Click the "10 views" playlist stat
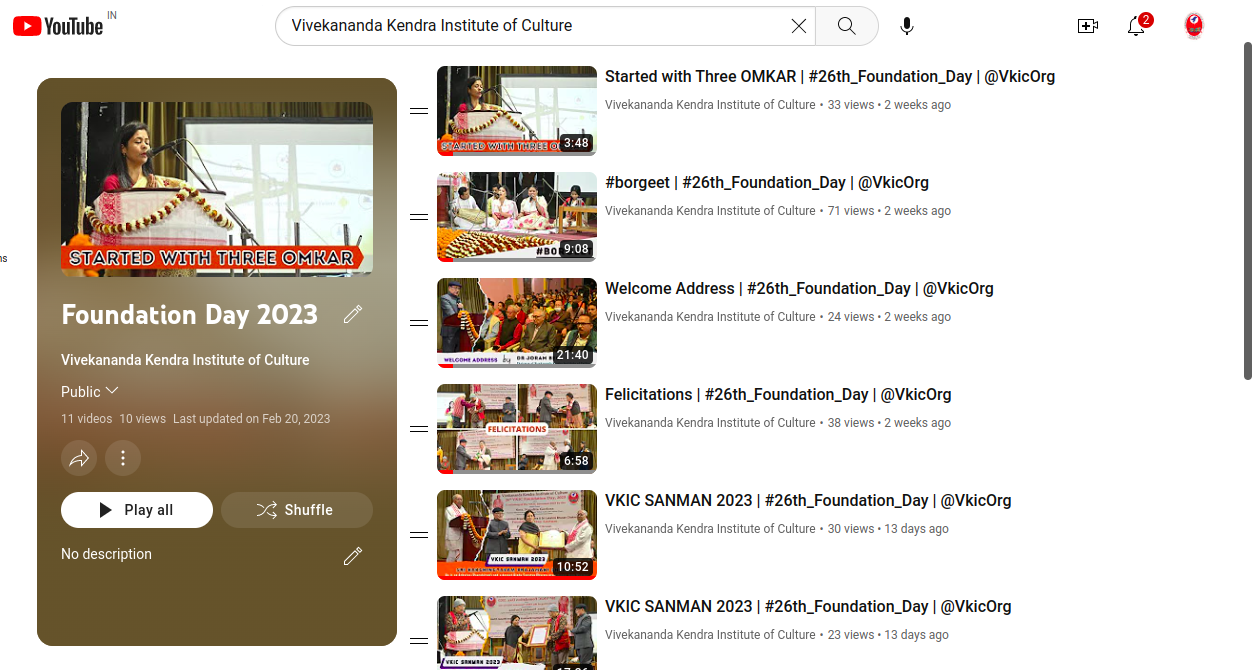 142,419
